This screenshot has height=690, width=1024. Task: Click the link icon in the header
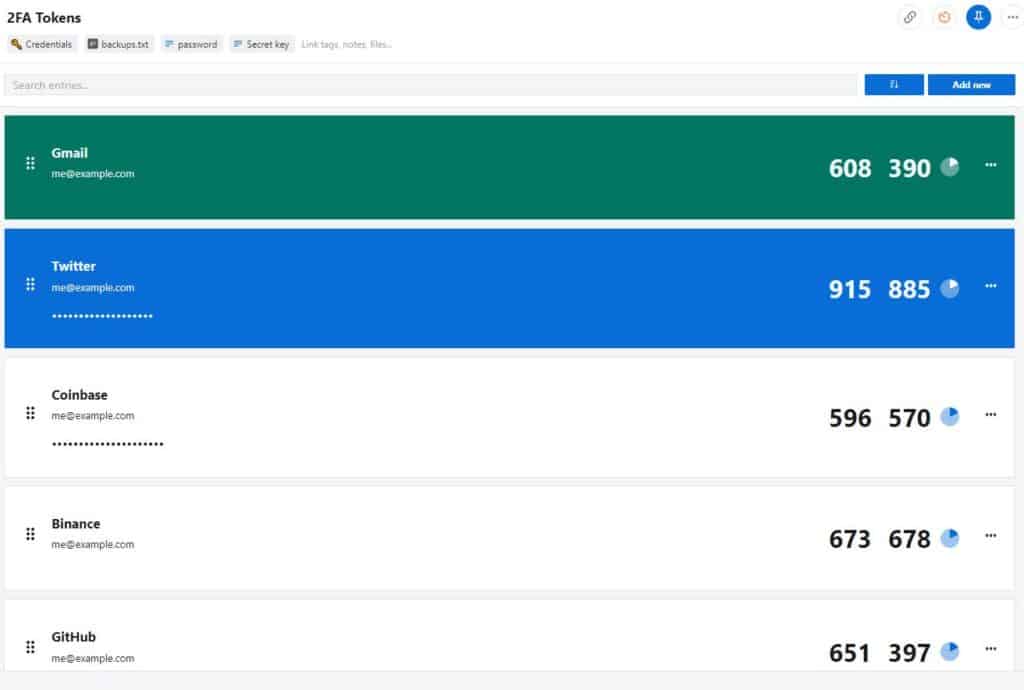coord(910,18)
